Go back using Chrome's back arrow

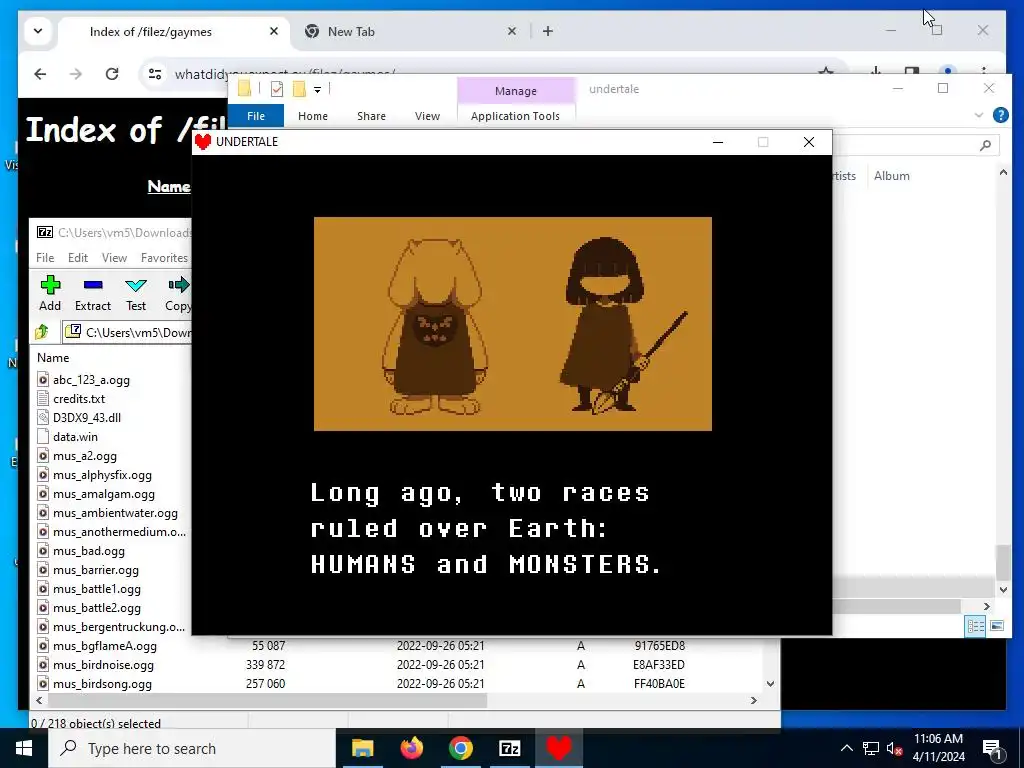[40, 74]
